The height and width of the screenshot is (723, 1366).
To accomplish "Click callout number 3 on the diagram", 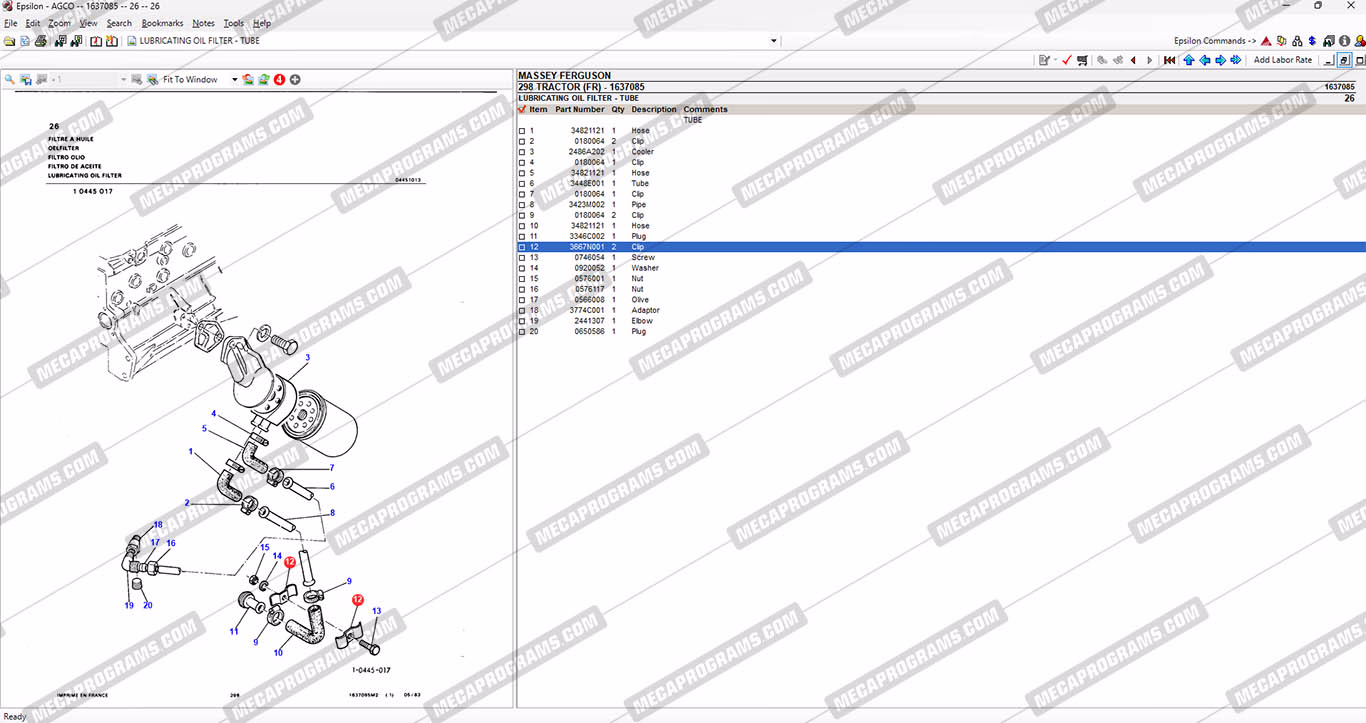I will (x=307, y=357).
